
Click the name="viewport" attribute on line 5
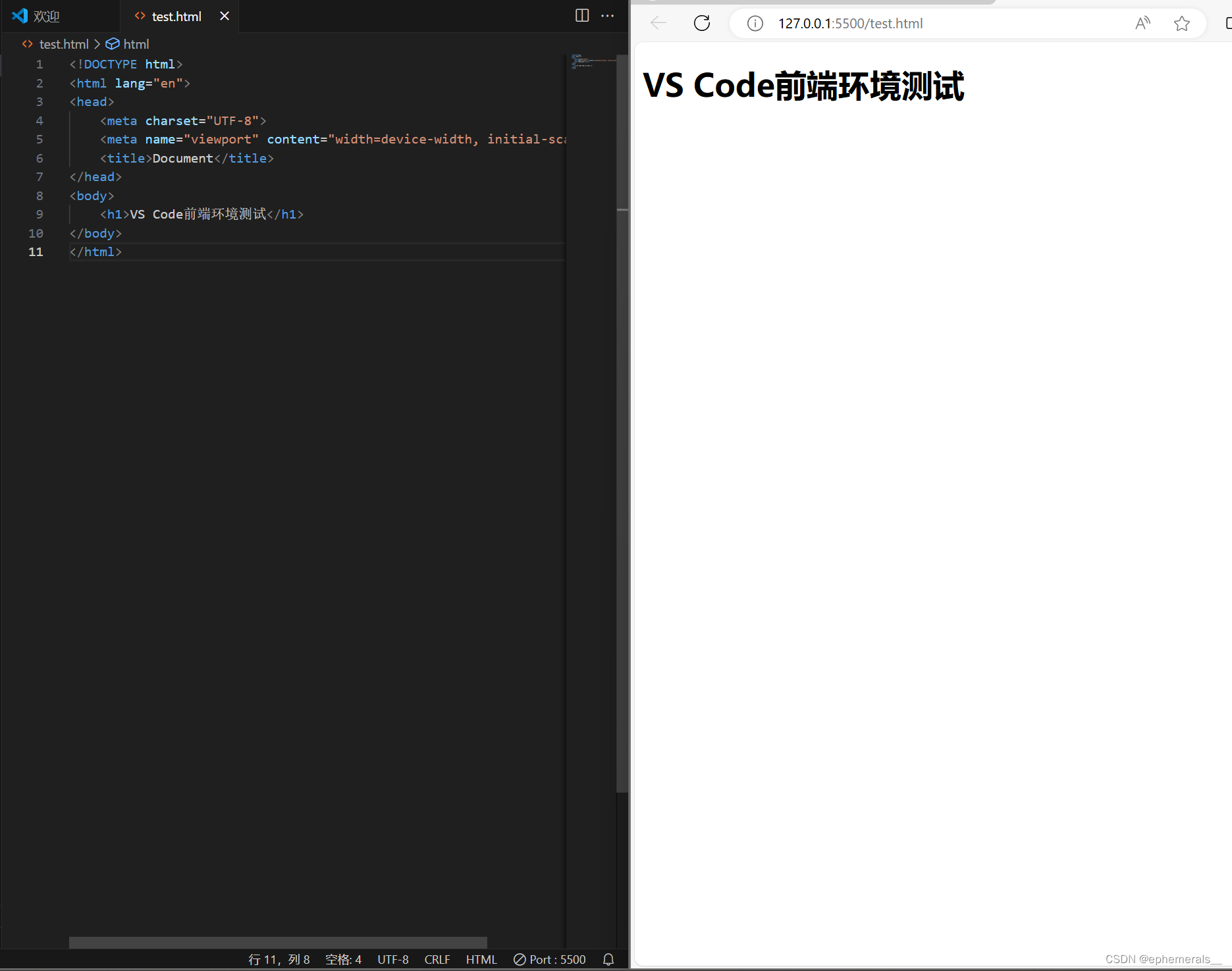[x=201, y=140]
